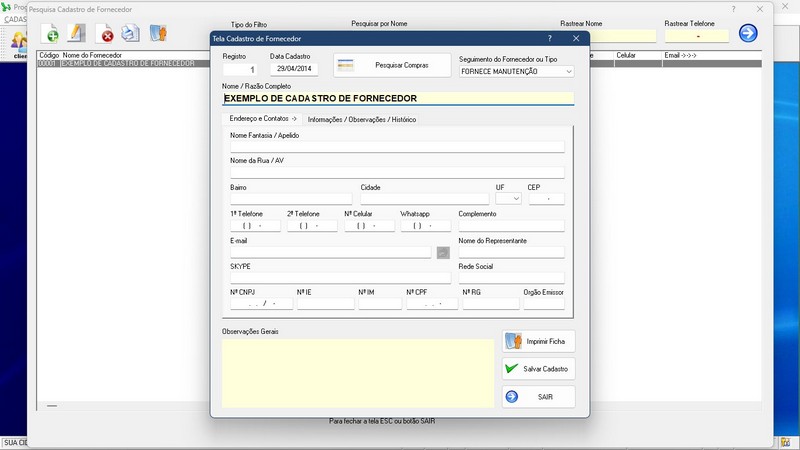Switch to Informações / Observações / Histórico tab
The height and width of the screenshot is (450, 800).
click(x=362, y=120)
